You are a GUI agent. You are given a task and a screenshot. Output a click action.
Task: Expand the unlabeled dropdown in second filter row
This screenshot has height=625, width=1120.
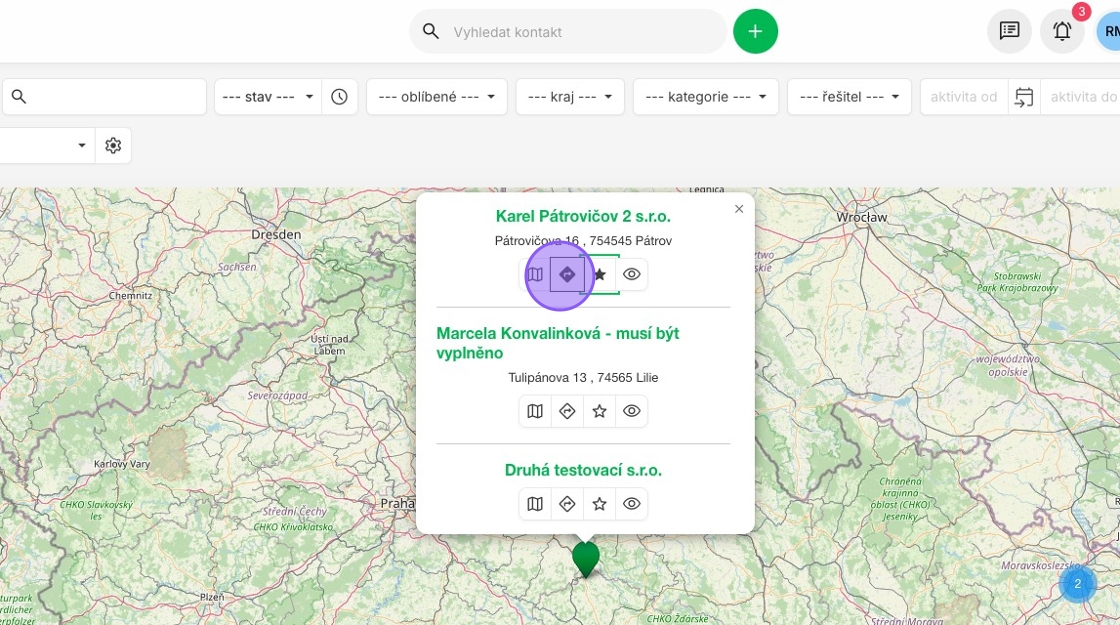(47, 145)
